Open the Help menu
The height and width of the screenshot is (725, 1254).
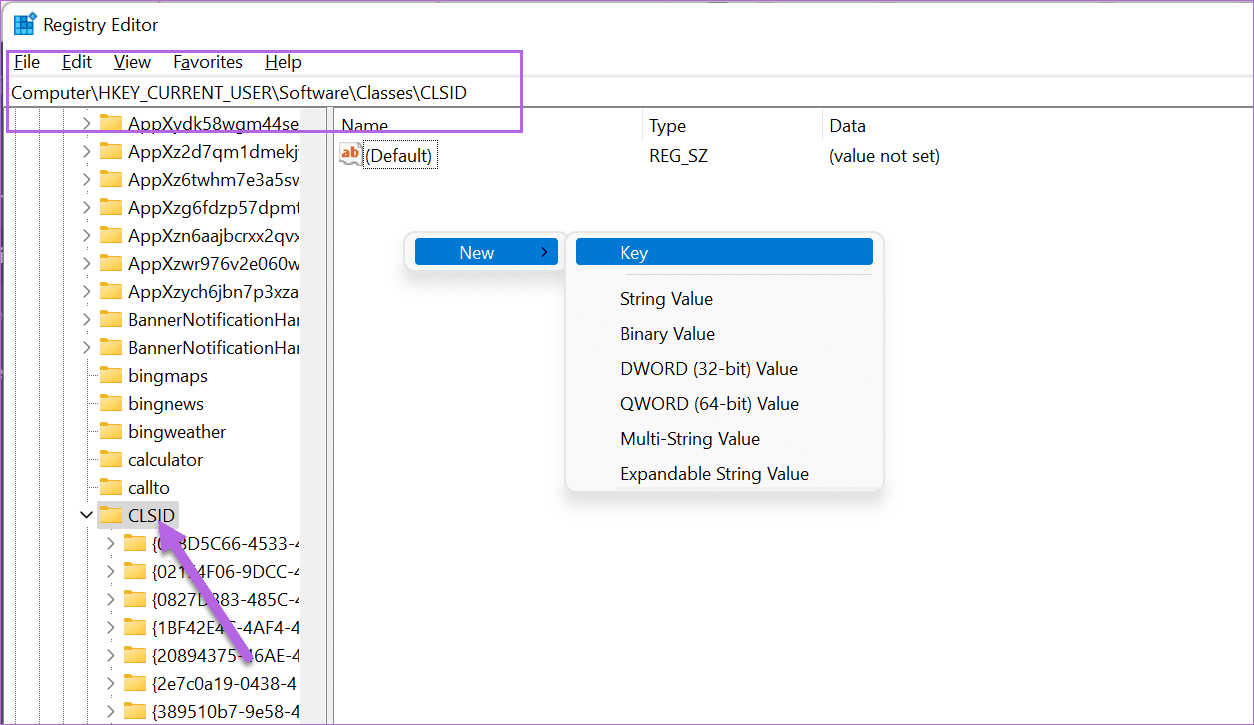click(x=283, y=62)
